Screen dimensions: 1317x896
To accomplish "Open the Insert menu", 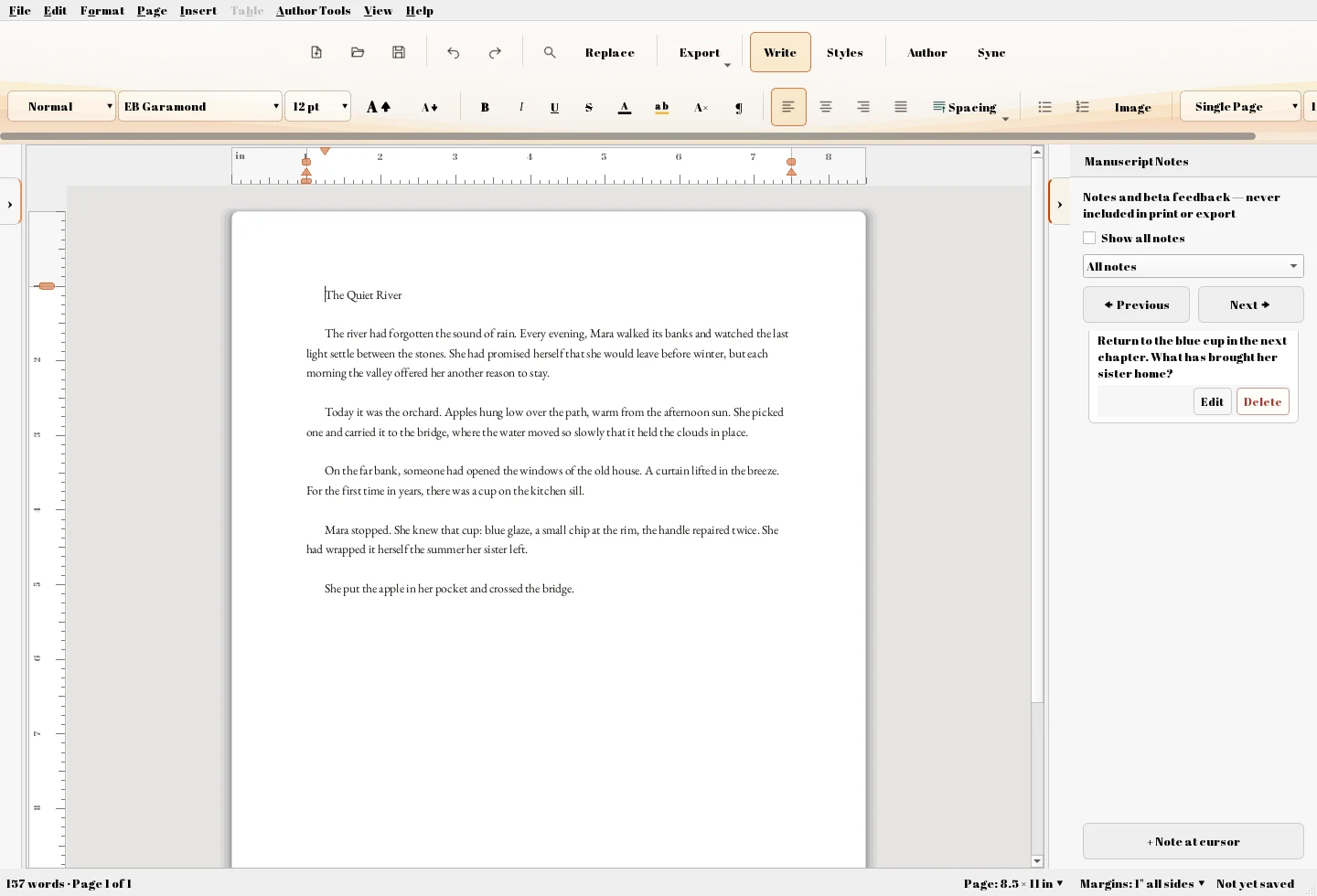I will tap(198, 11).
